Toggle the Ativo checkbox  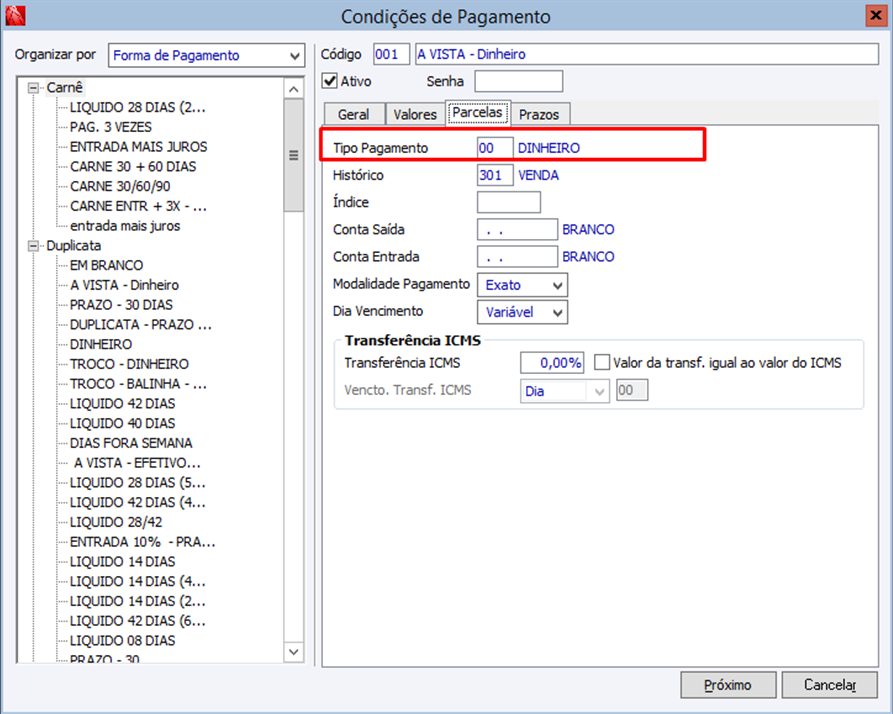pyautogui.click(x=330, y=81)
